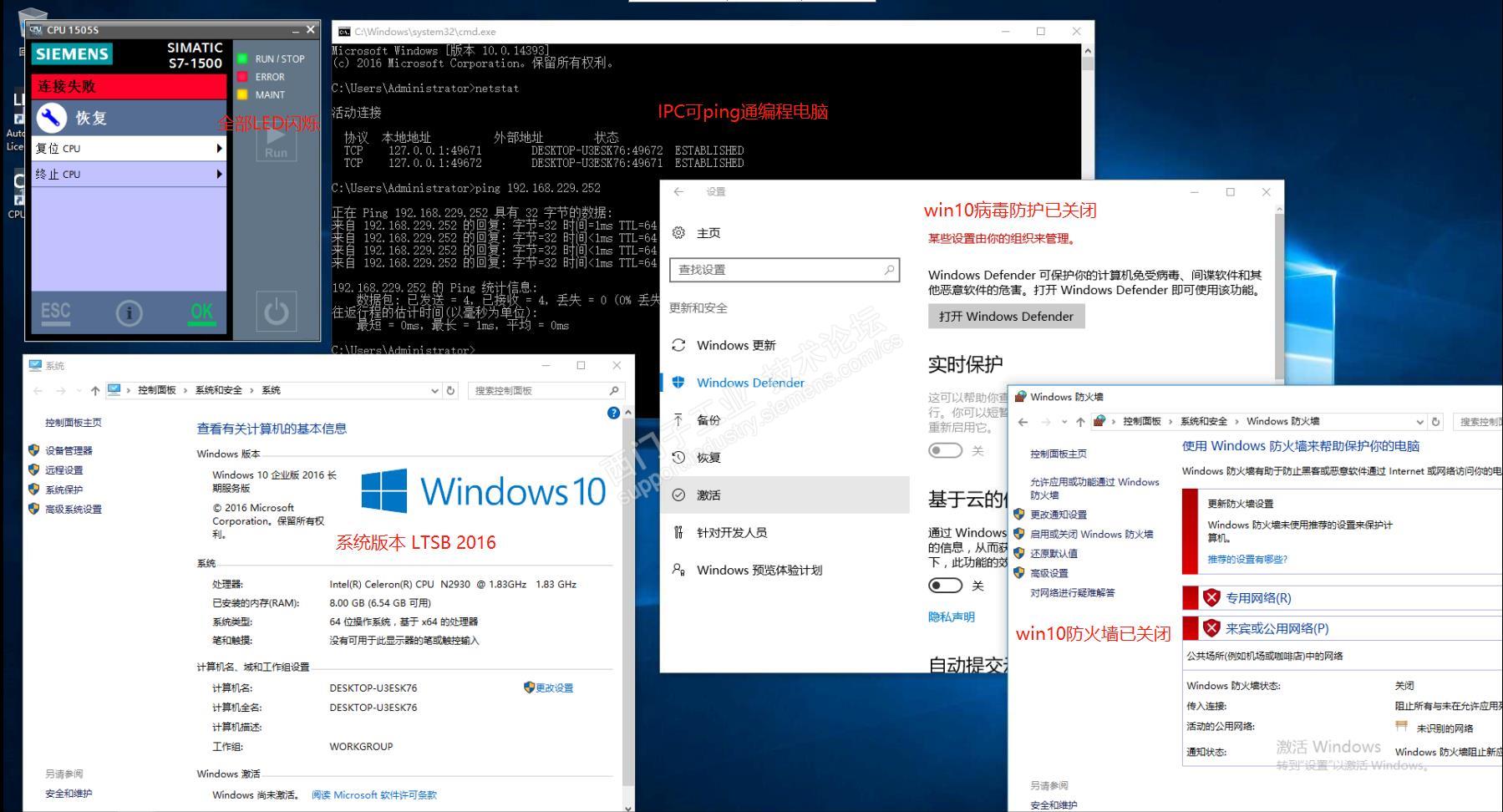Image resolution: width=1503 pixels, height=812 pixels.
Task: Click the RUN/STOP LED indicator
Action: [242, 58]
